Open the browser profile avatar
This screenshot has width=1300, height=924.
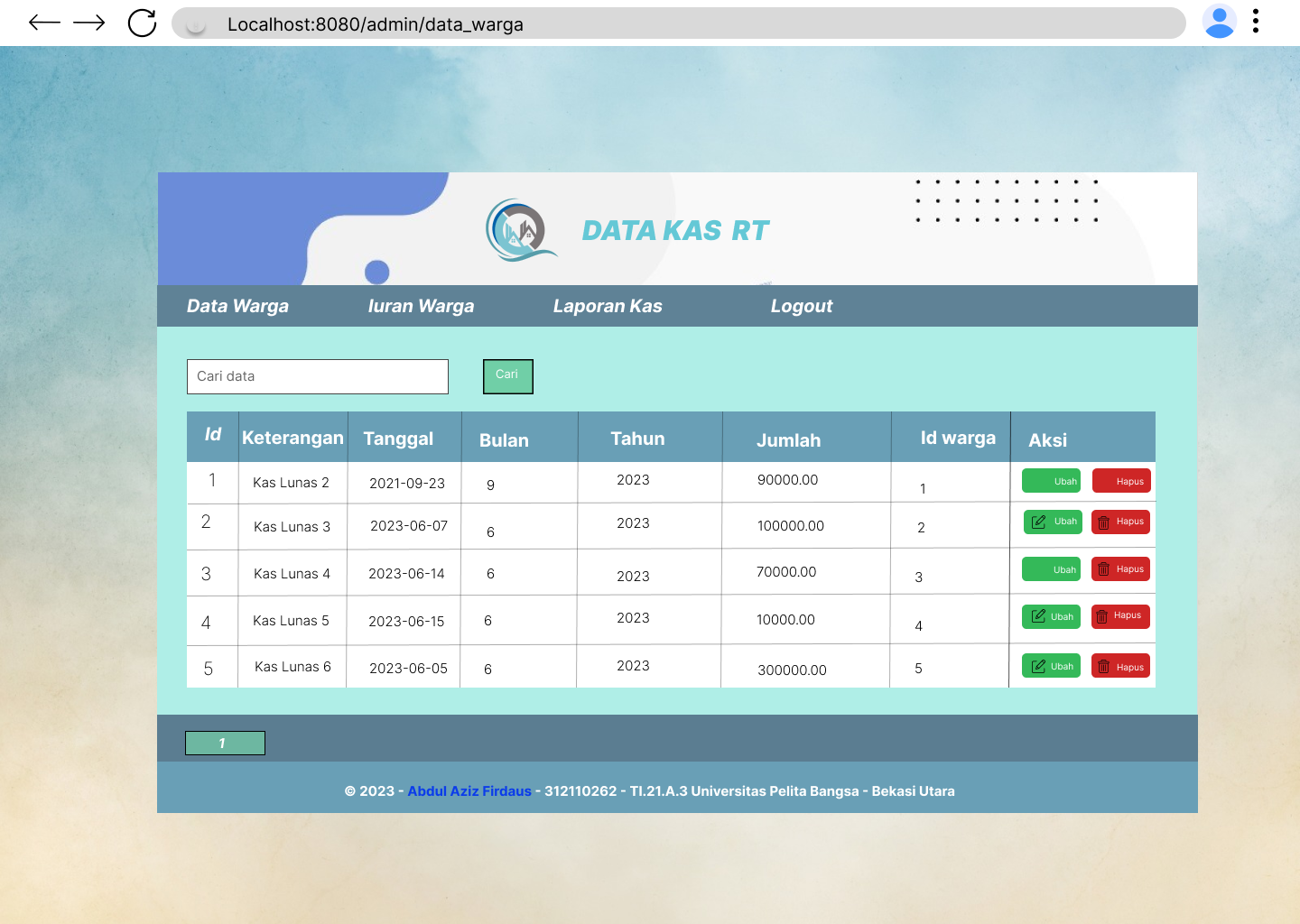click(x=1220, y=22)
